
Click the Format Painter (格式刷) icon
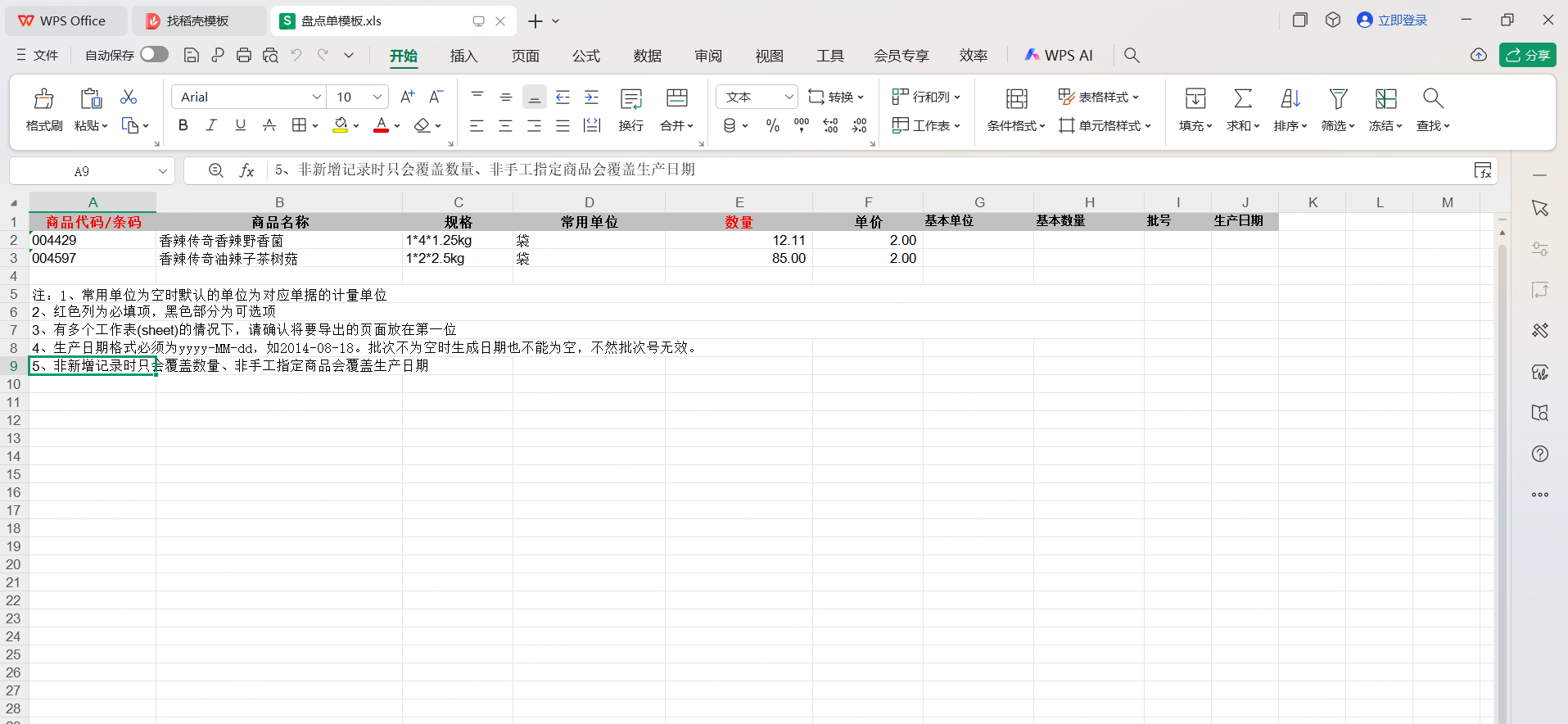click(x=44, y=99)
